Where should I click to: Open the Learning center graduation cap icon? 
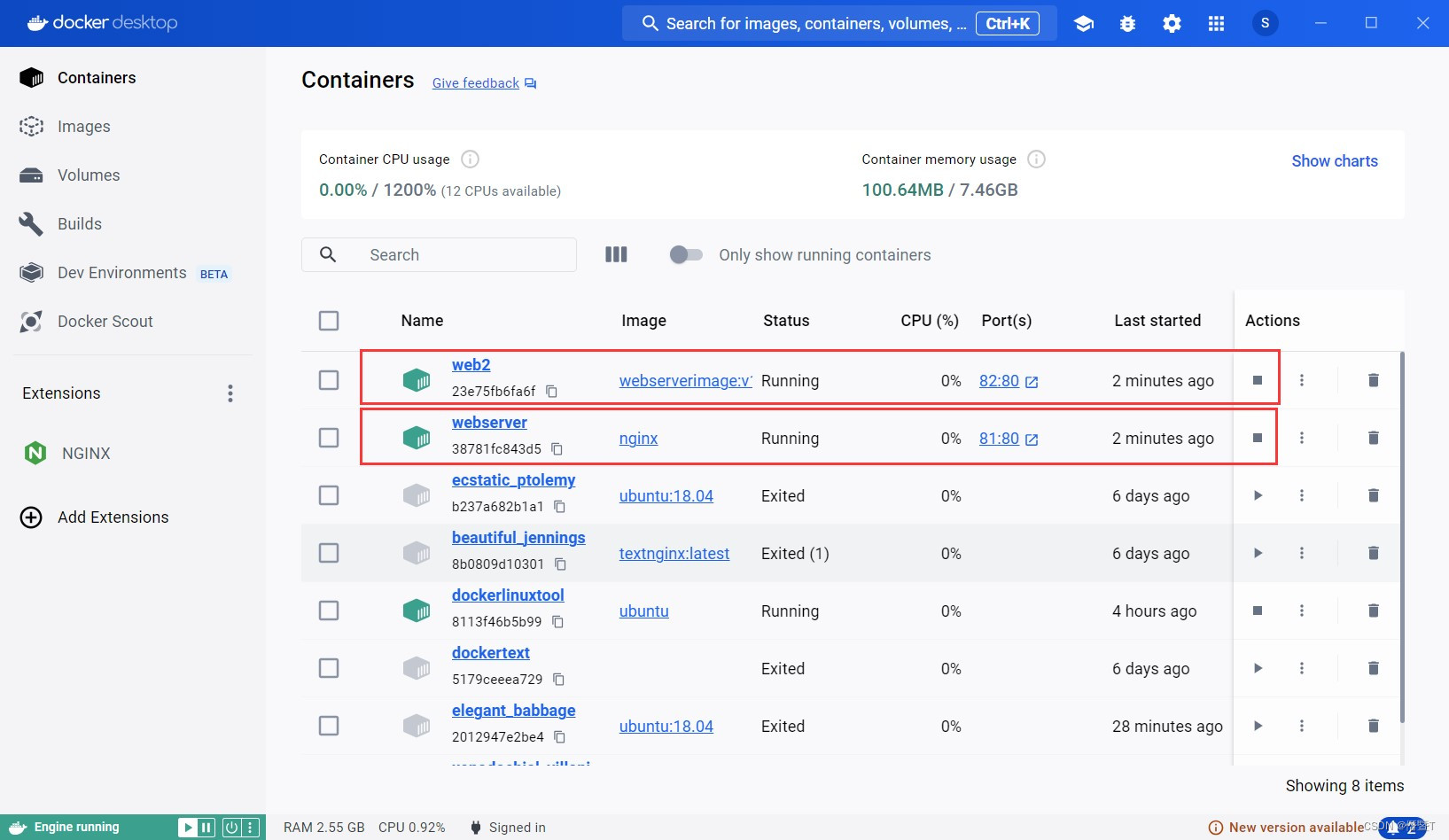(x=1083, y=24)
